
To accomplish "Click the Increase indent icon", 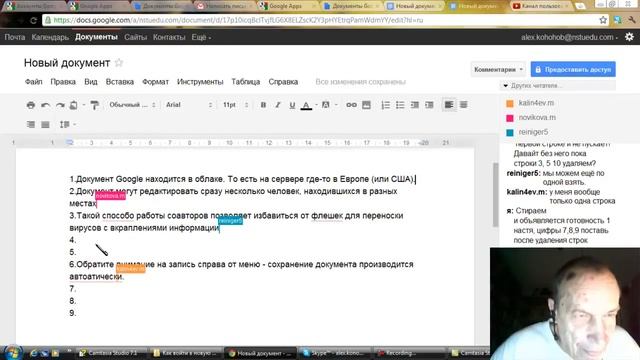I will (429, 105).
